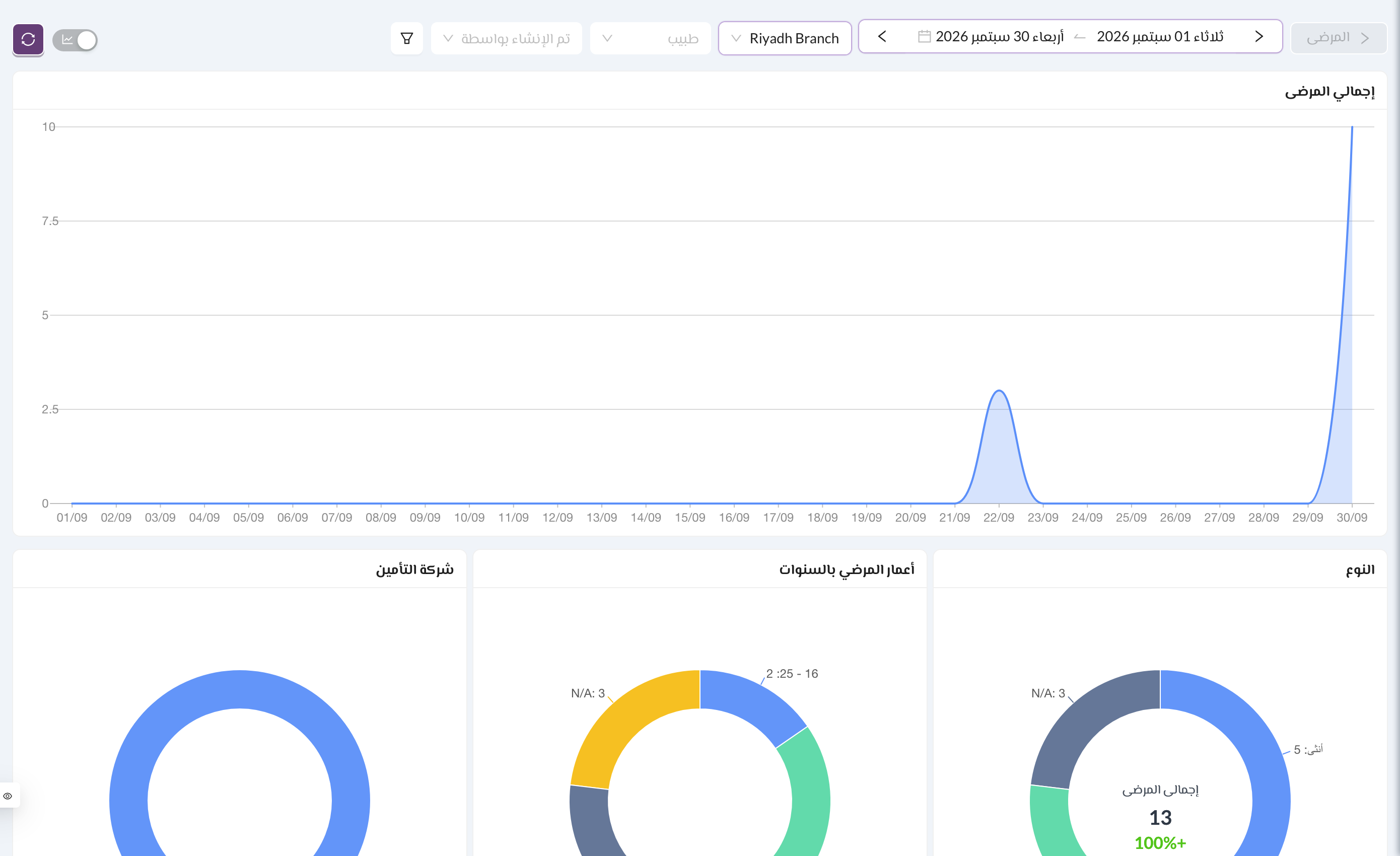1400x856 pixels.
Task: Click the end date أربعاء 30 سبتمبر 2026
Action: (1000, 37)
